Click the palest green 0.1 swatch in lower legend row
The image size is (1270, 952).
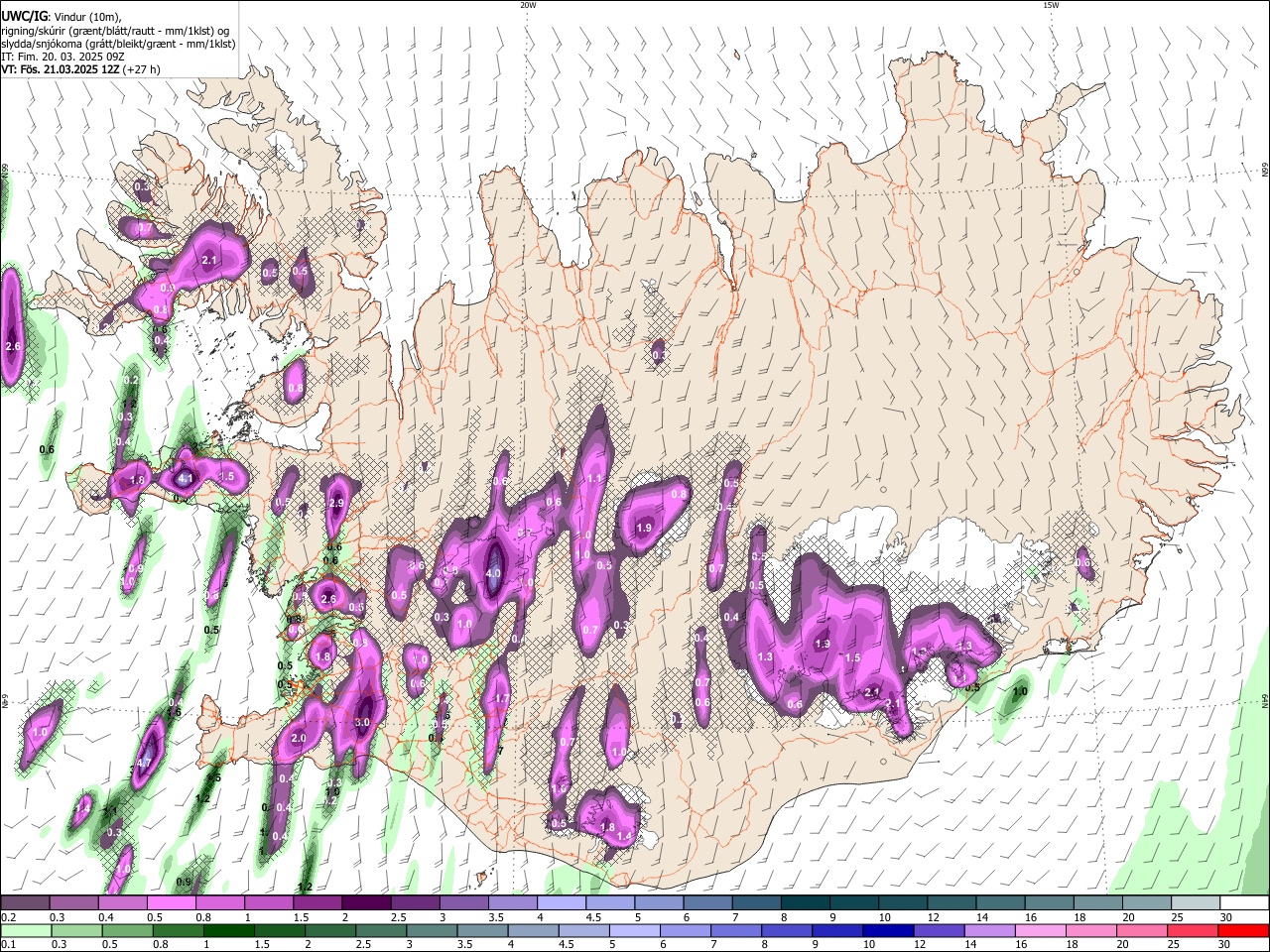pyautogui.click(x=27, y=930)
